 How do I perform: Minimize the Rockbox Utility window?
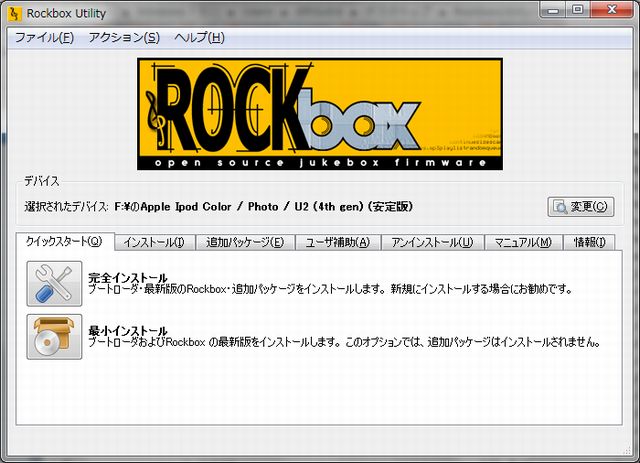pos(553,10)
